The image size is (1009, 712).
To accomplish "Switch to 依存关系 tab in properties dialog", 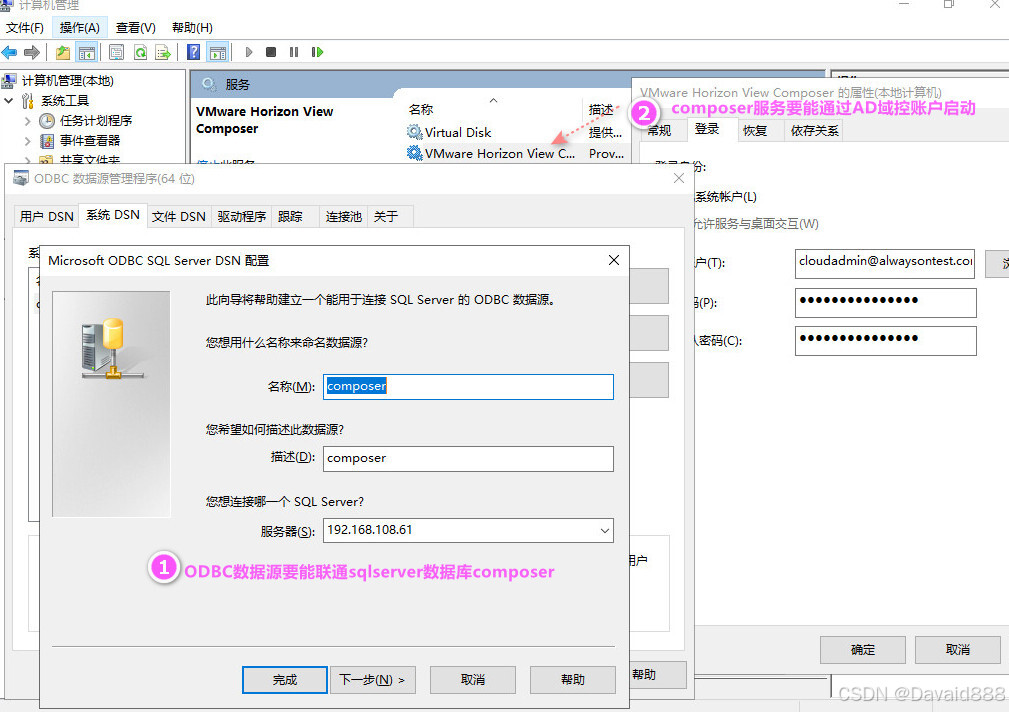I will click(815, 131).
